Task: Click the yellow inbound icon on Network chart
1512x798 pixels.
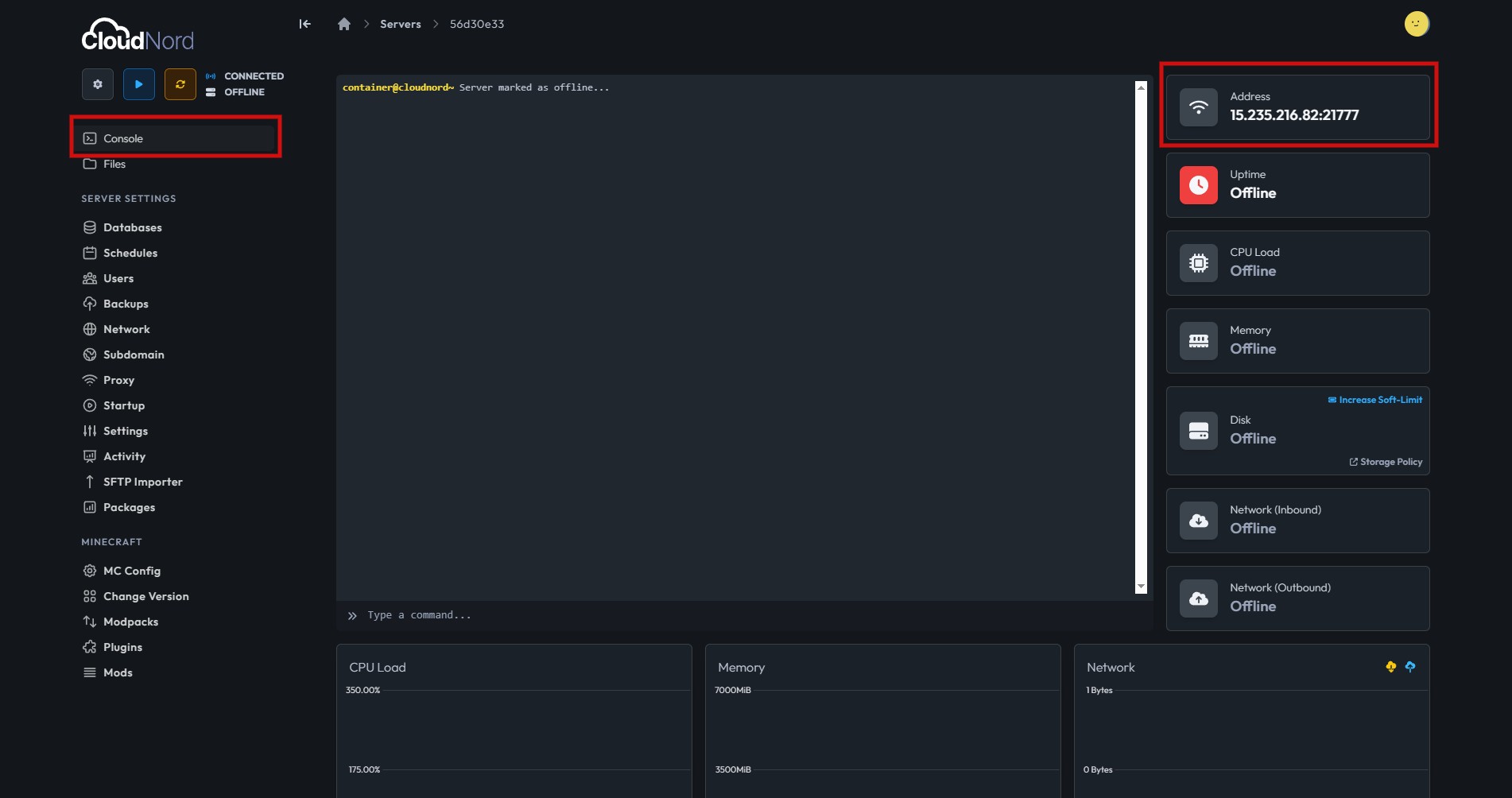Action: (x=1390, y=667)
